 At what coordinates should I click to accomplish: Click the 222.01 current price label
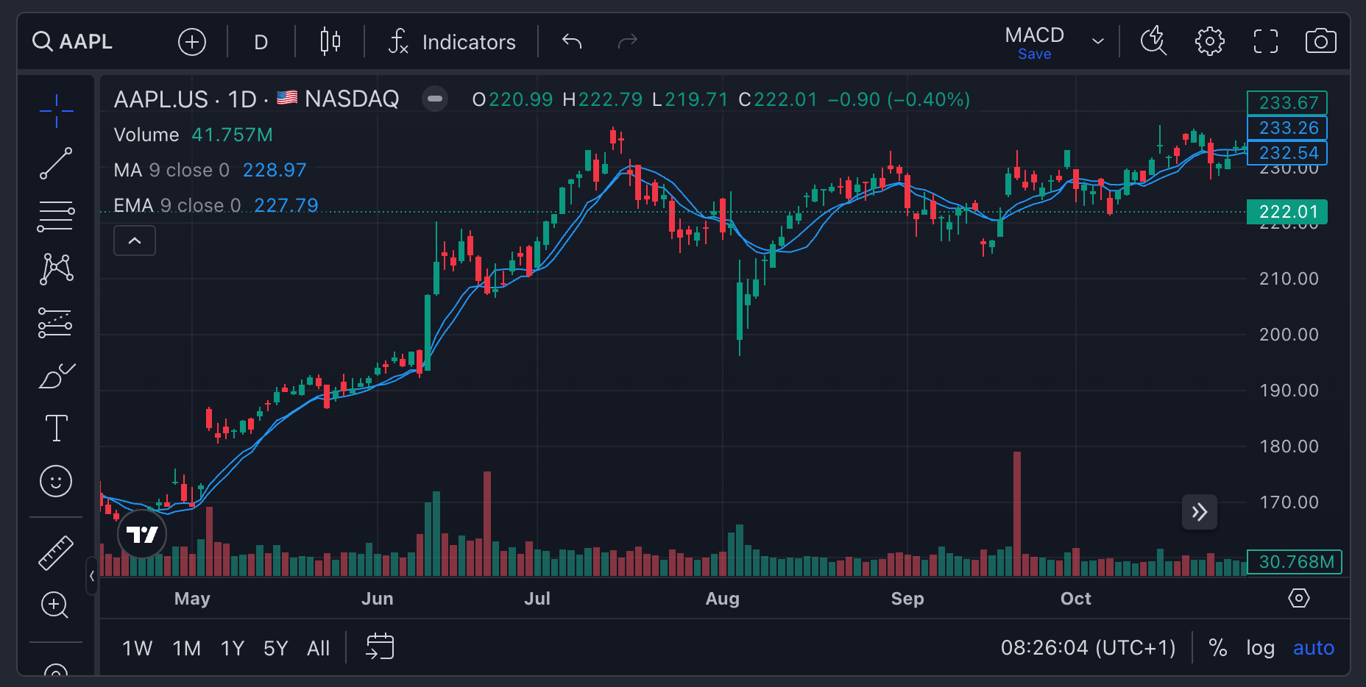coord(1288,212)
